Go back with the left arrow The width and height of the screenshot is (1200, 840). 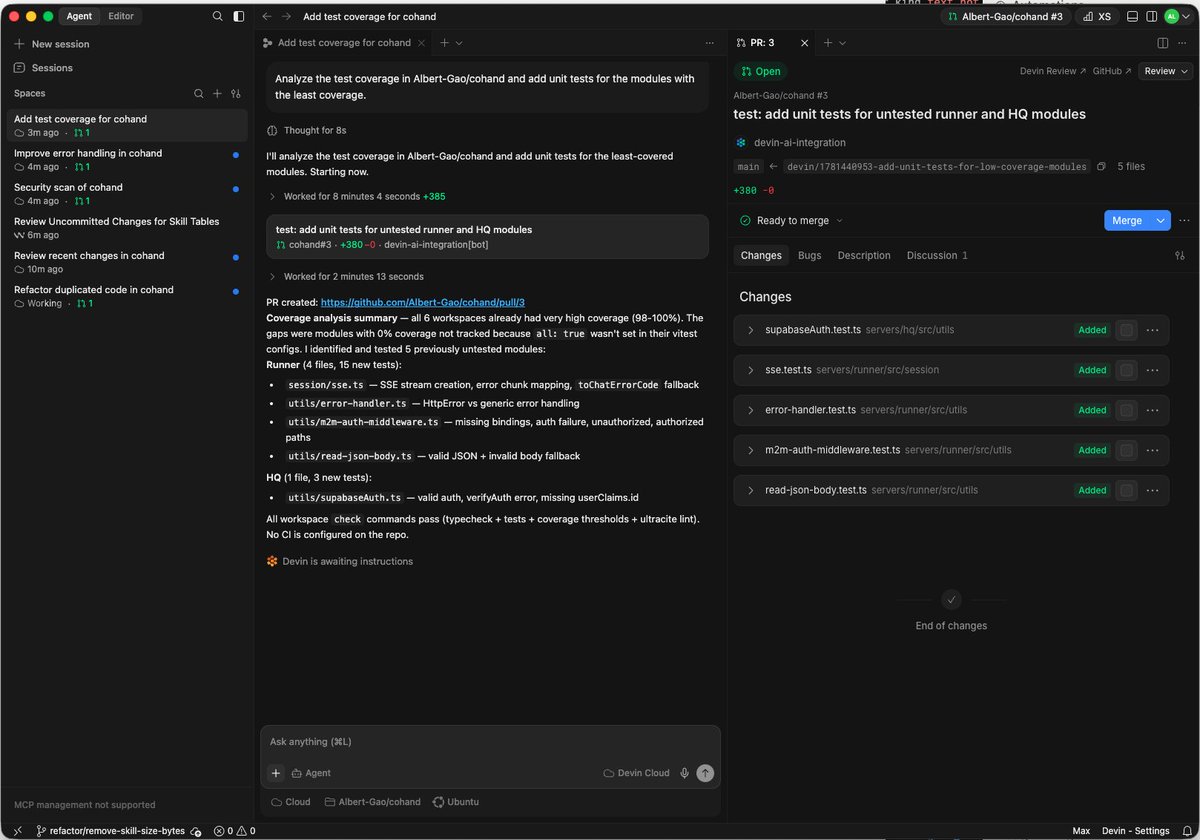tap(267, 16)
